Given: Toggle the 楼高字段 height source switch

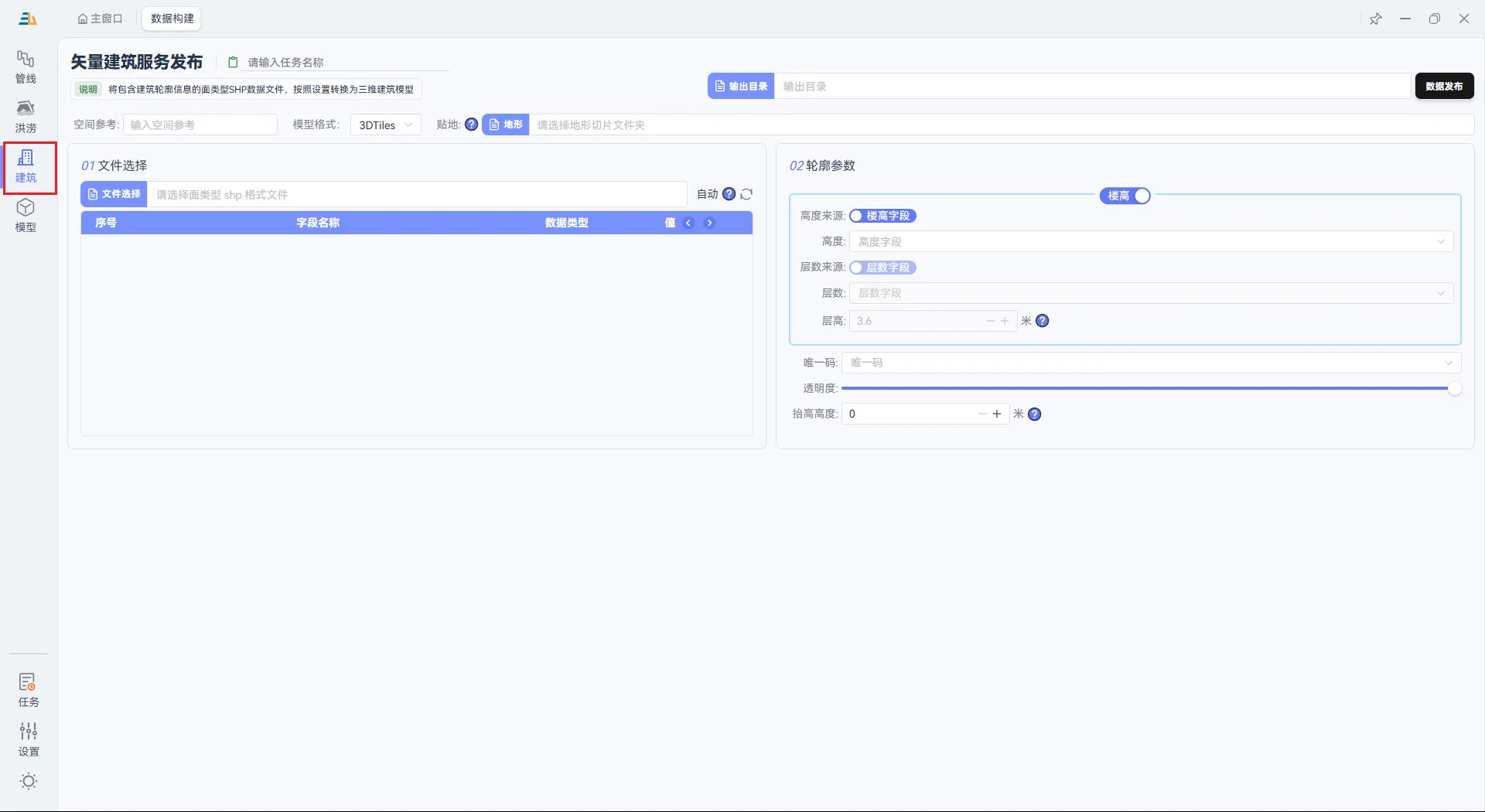Looking at the screenshot, I should point(882,216).
